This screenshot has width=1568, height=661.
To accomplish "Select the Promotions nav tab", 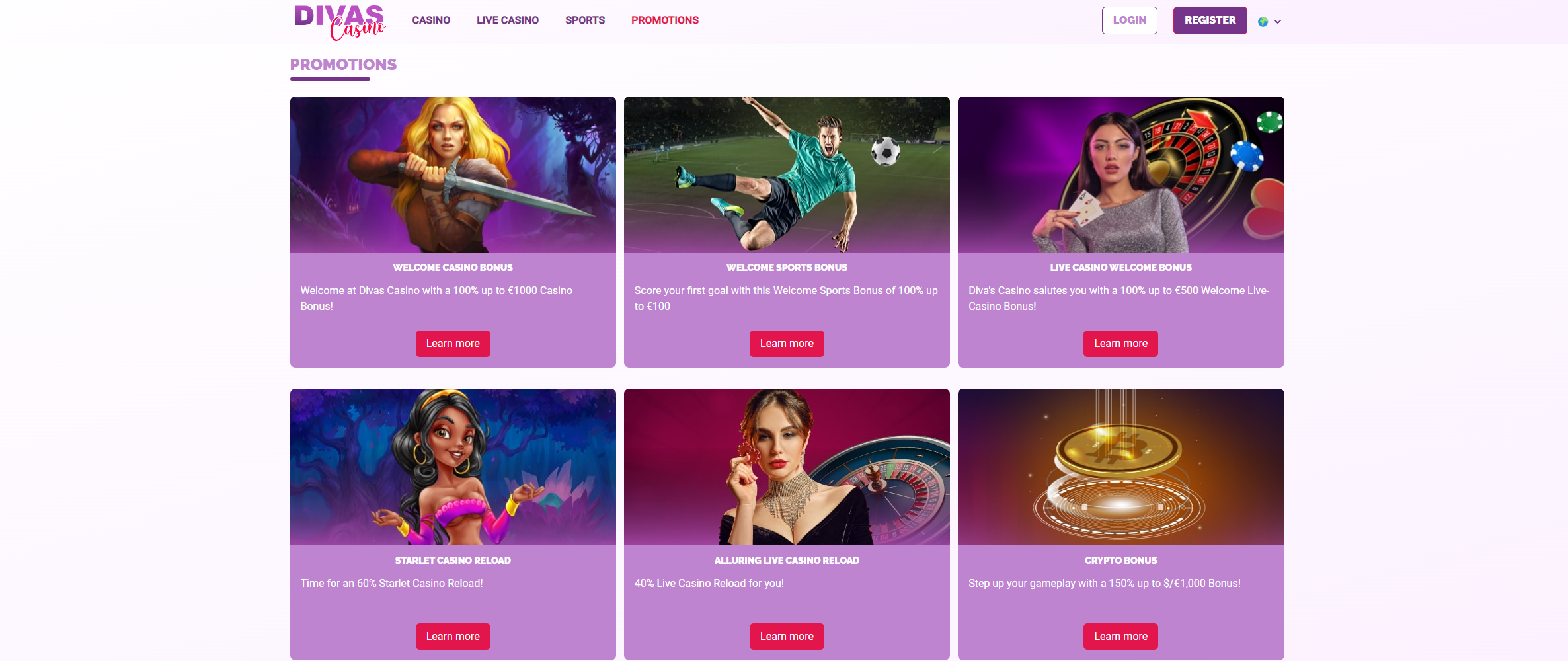I will pos(665,20).
